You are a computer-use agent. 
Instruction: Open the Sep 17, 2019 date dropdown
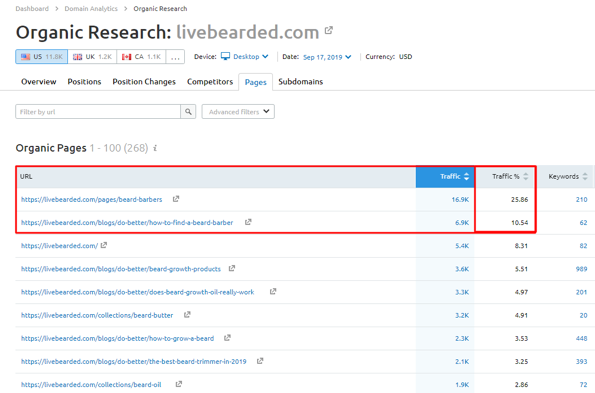coord(327,57)
